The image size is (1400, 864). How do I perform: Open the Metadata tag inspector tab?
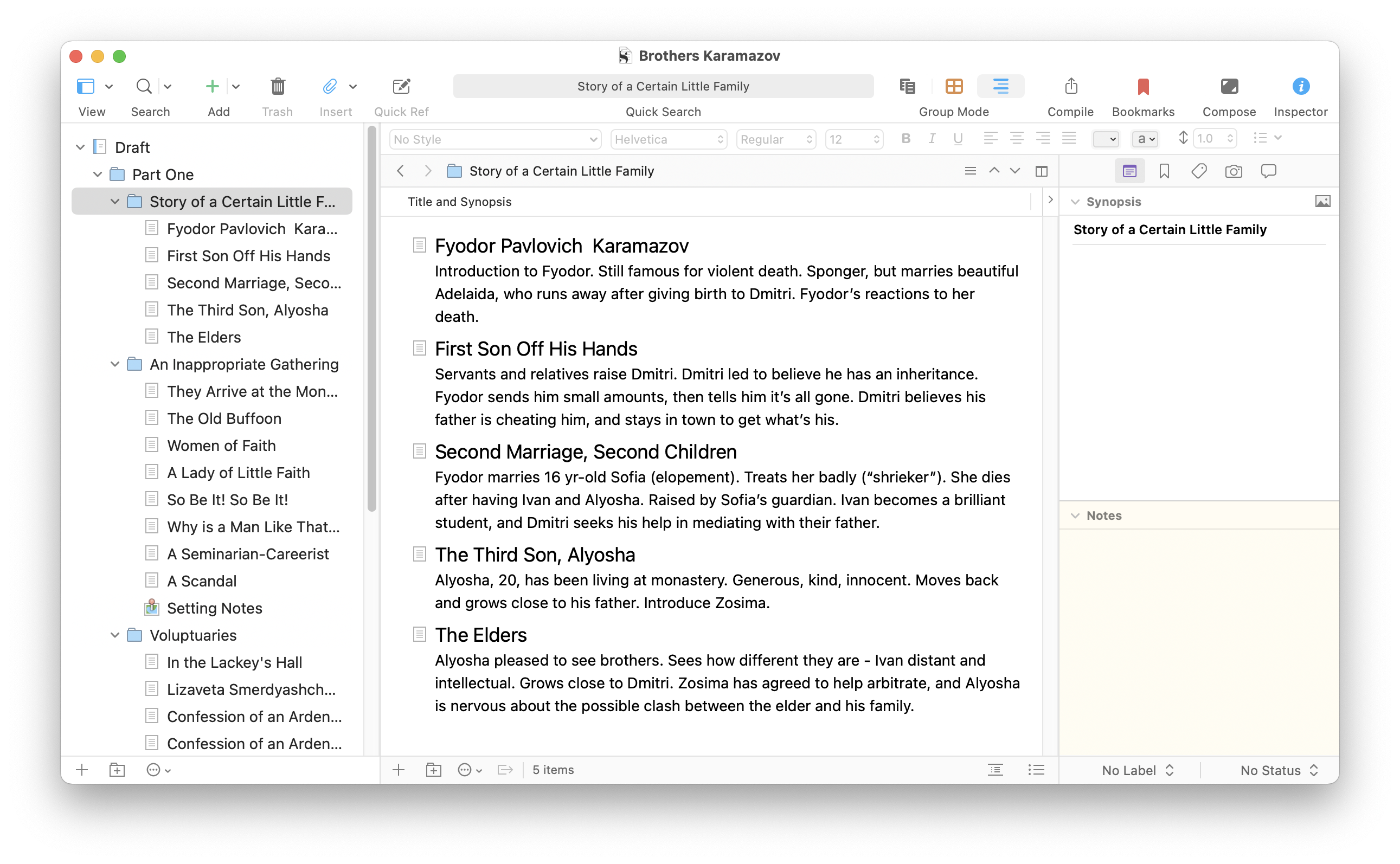point(1198,171)
